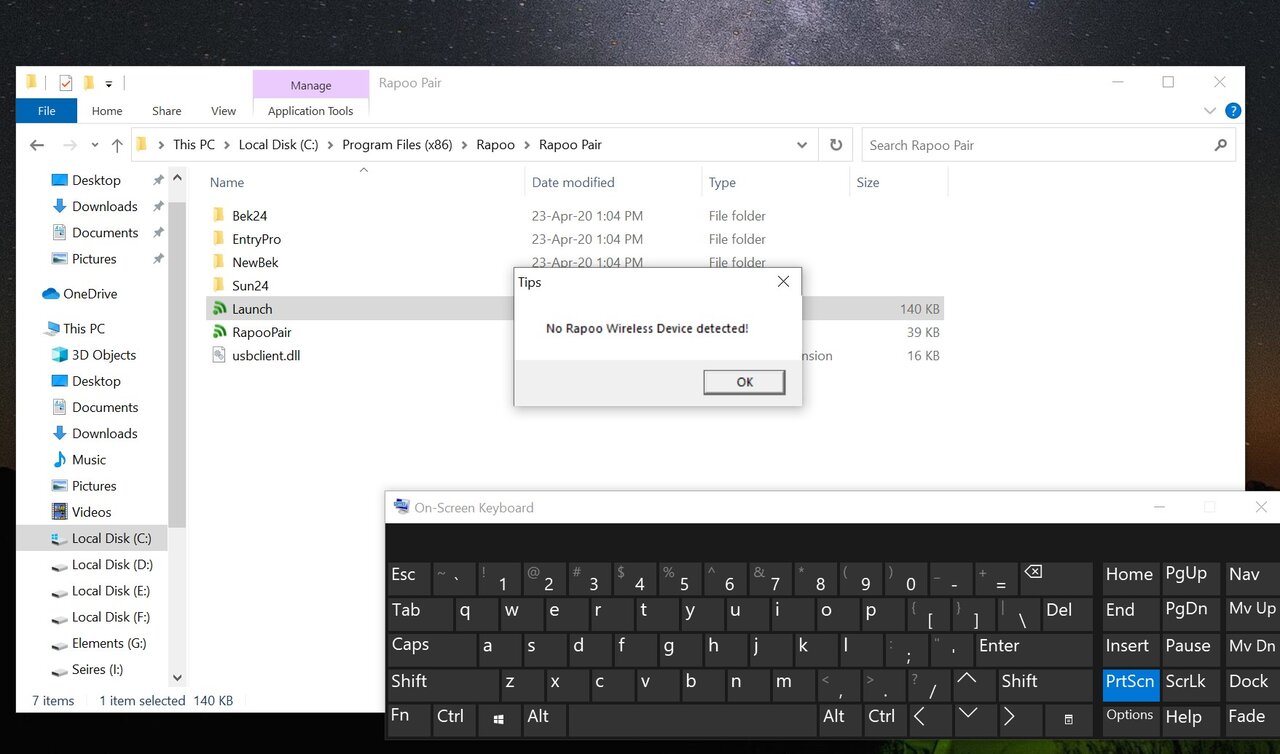Go up one folder level arrow

pos(117,145)
